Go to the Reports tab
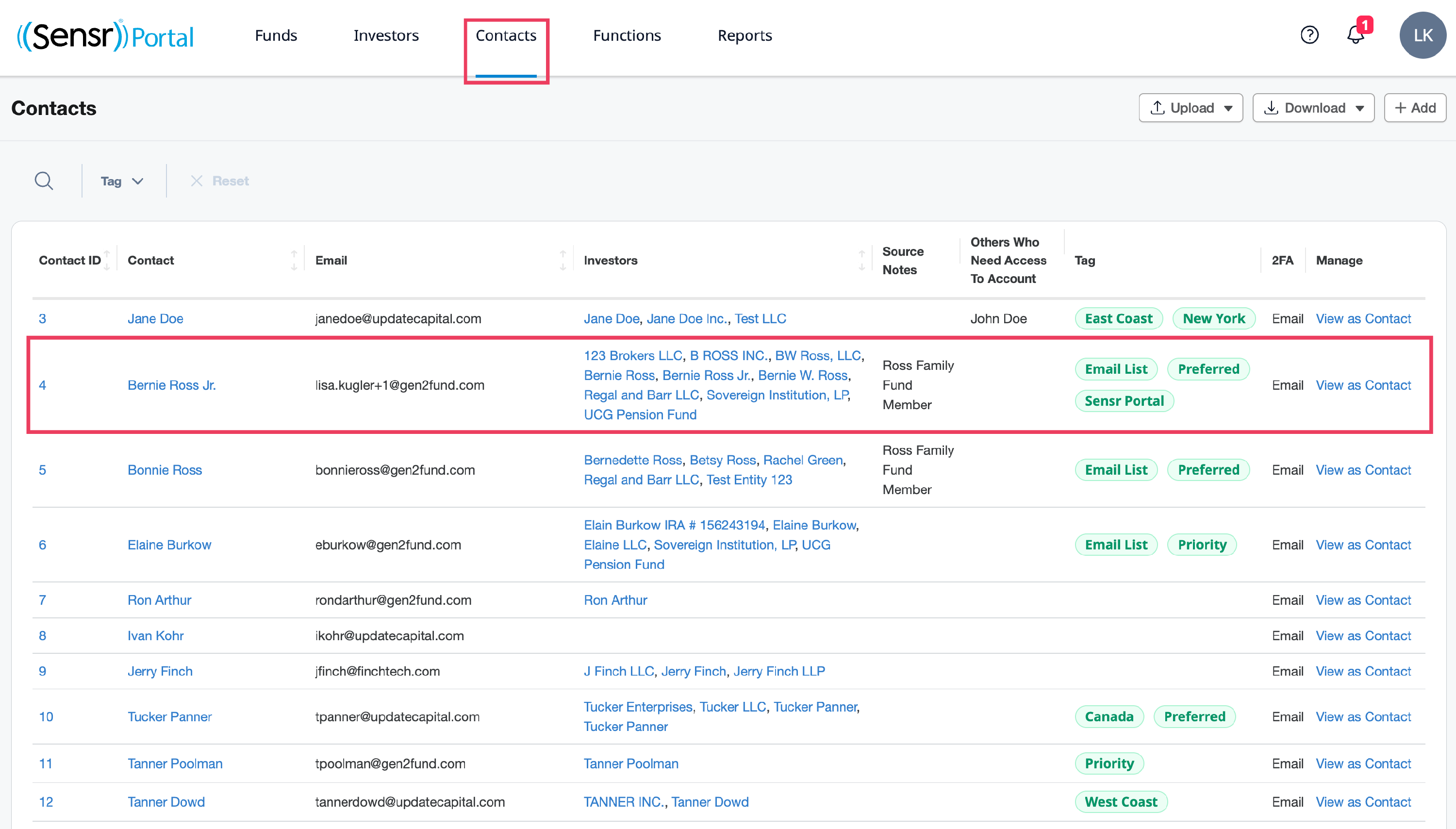 pos(745,35)
